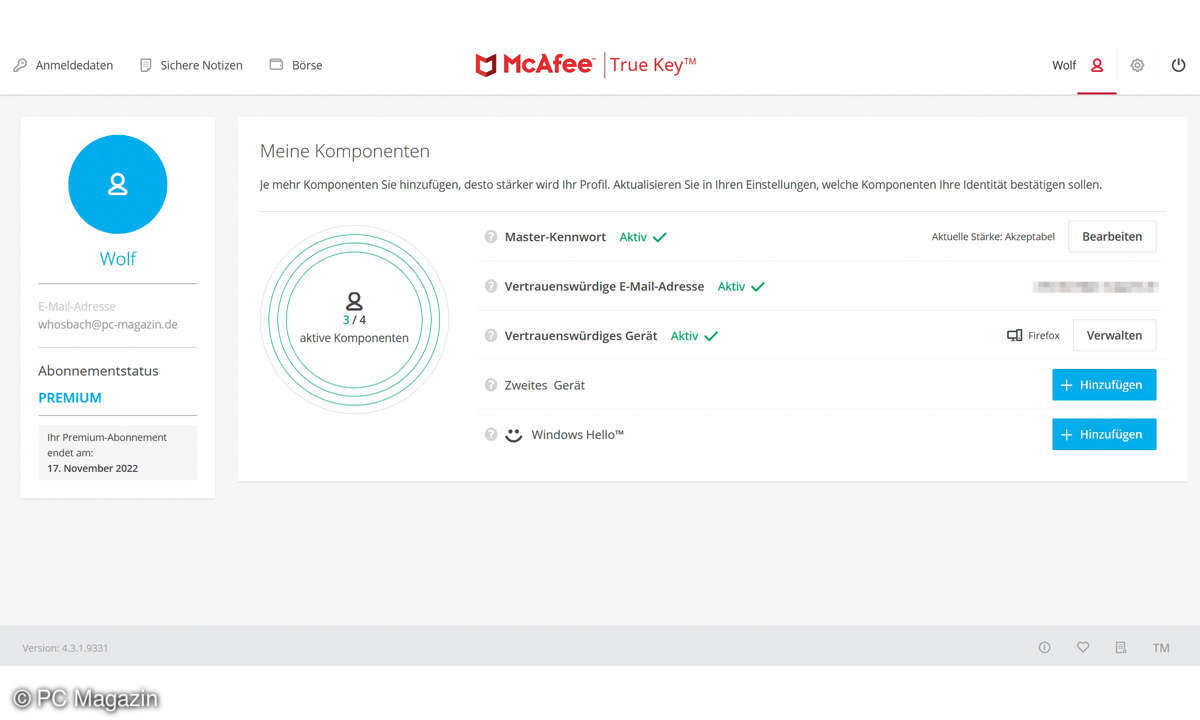Click Bearbeiten button for Master-Kennwort
1200x720 pixels.
1112,237
